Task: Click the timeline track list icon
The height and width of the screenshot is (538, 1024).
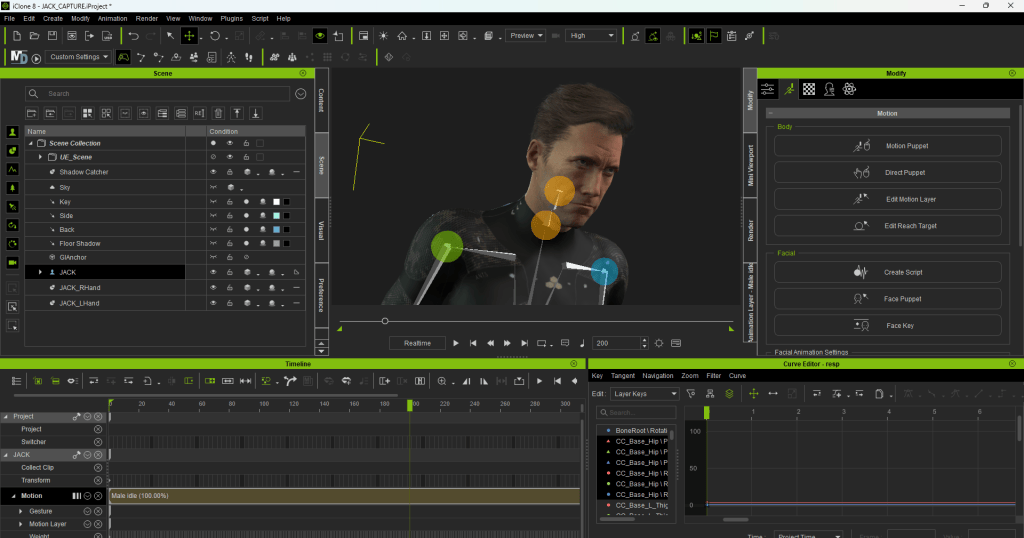Action: click(x=16, y=381)
